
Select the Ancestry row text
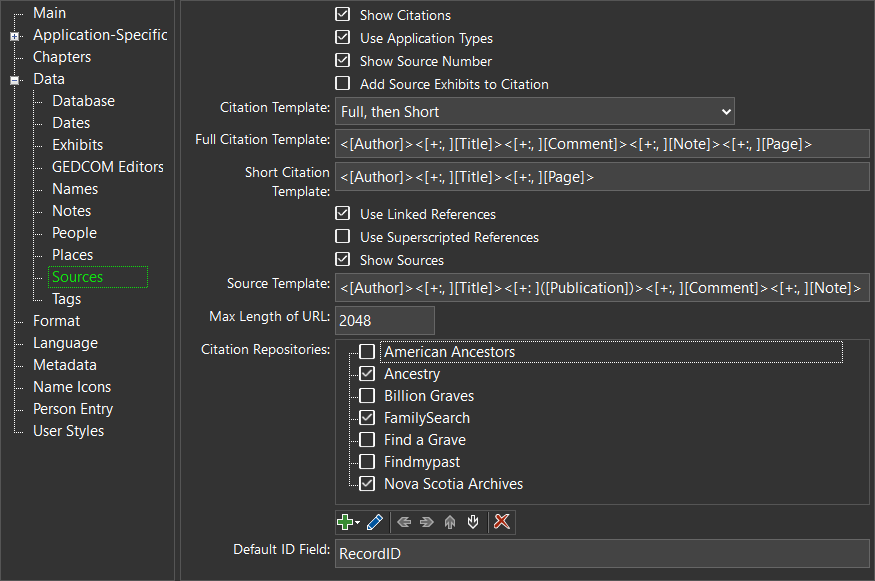(412, 374)
